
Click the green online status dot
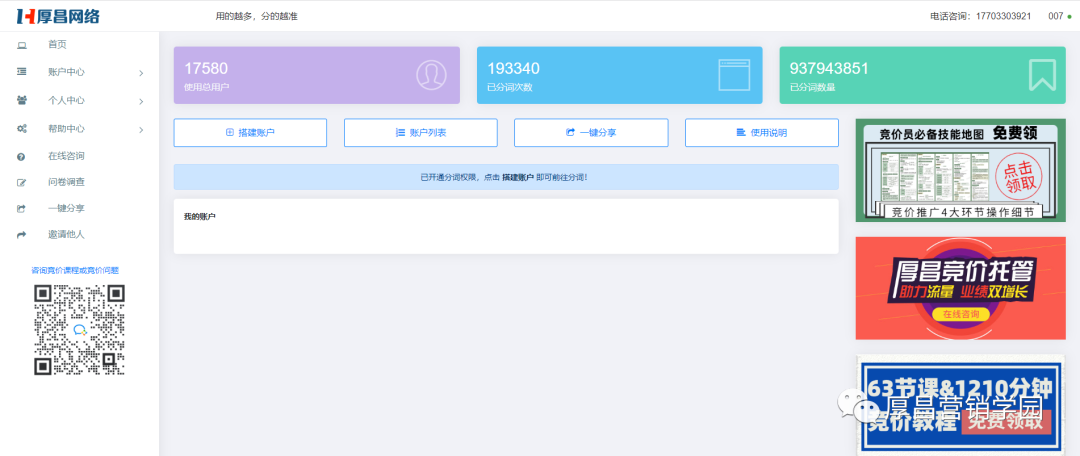pos(1069,17)
